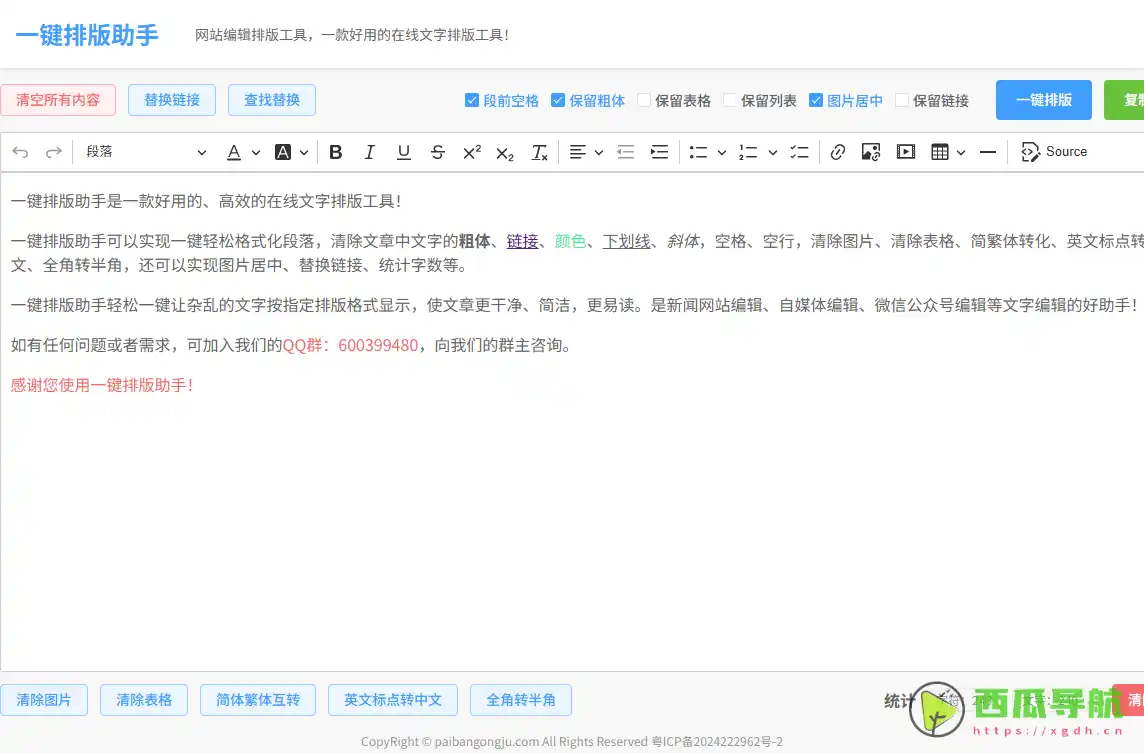Apply strikethrough formatting
Screen dimensions: 1144x753
pyautogui.click(x=438, y=152)
